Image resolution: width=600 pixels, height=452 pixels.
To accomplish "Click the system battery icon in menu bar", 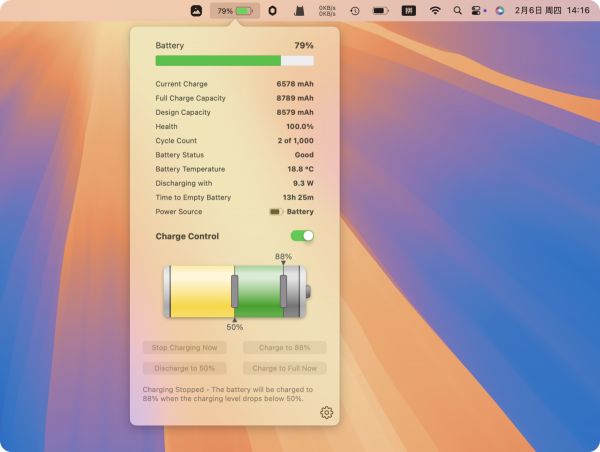I will (380, 11).
